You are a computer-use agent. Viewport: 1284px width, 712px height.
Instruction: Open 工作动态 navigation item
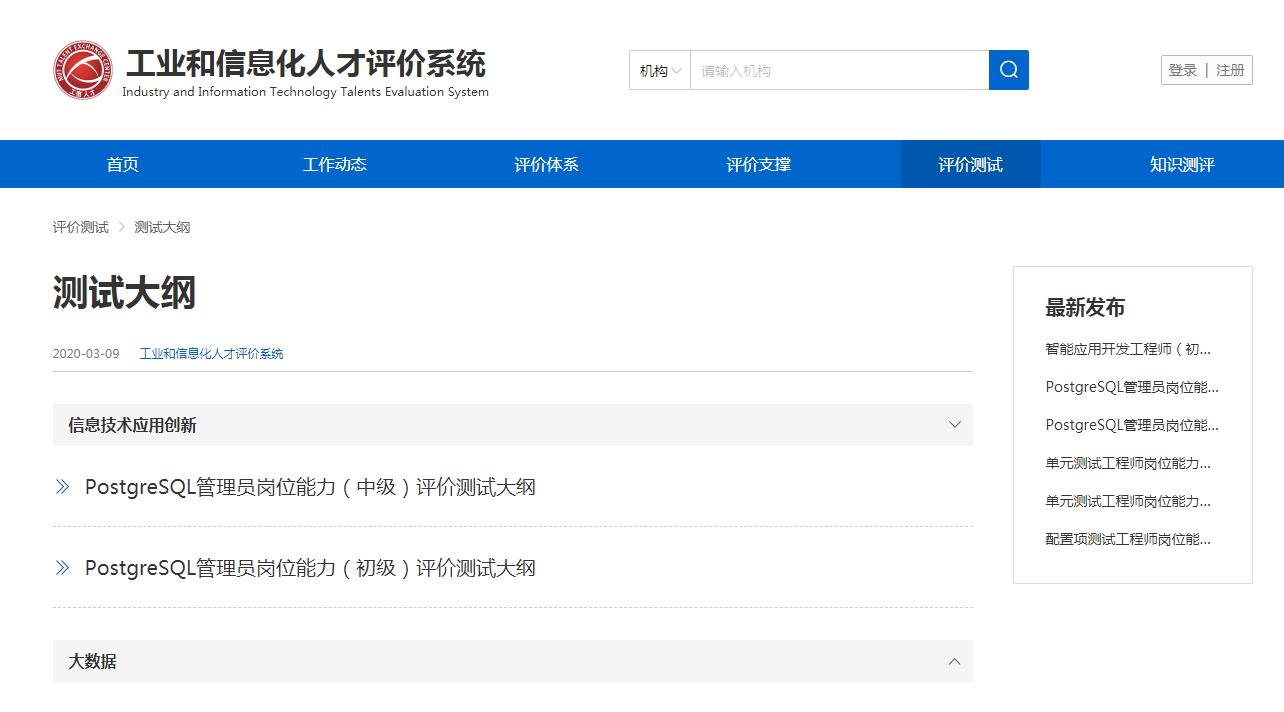[335, 164]
